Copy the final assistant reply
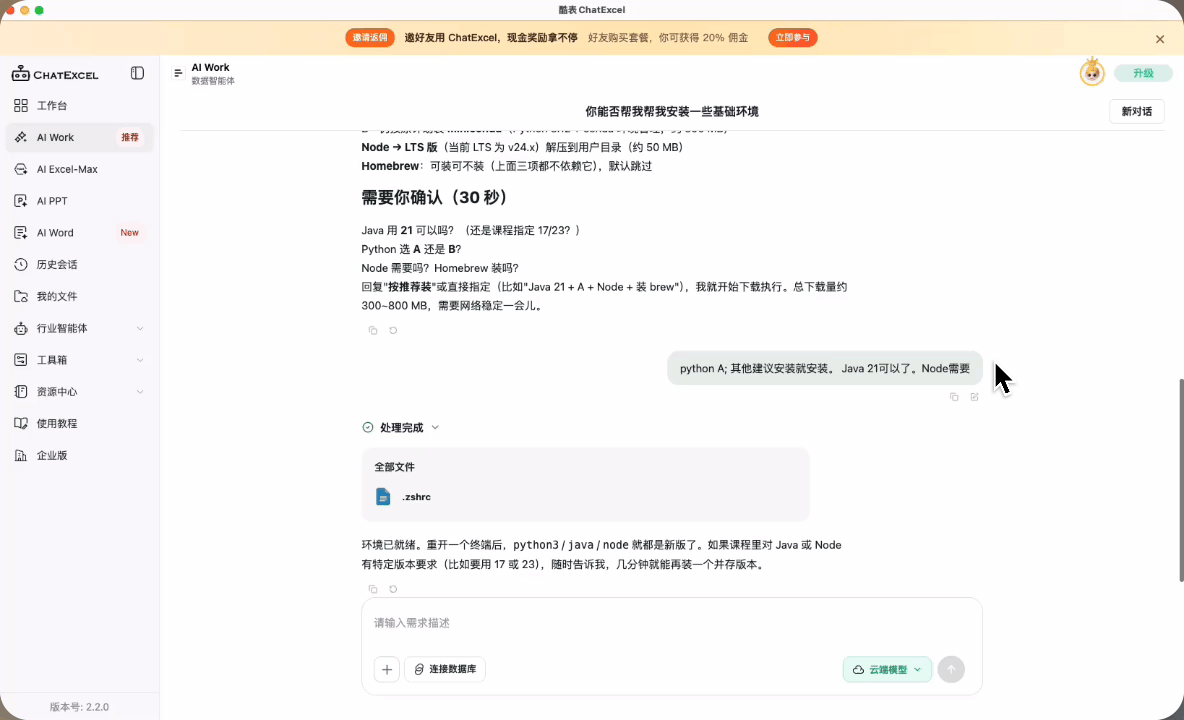Image resolution: width=1184 pixels, height=720 pixels. [373, 589]
